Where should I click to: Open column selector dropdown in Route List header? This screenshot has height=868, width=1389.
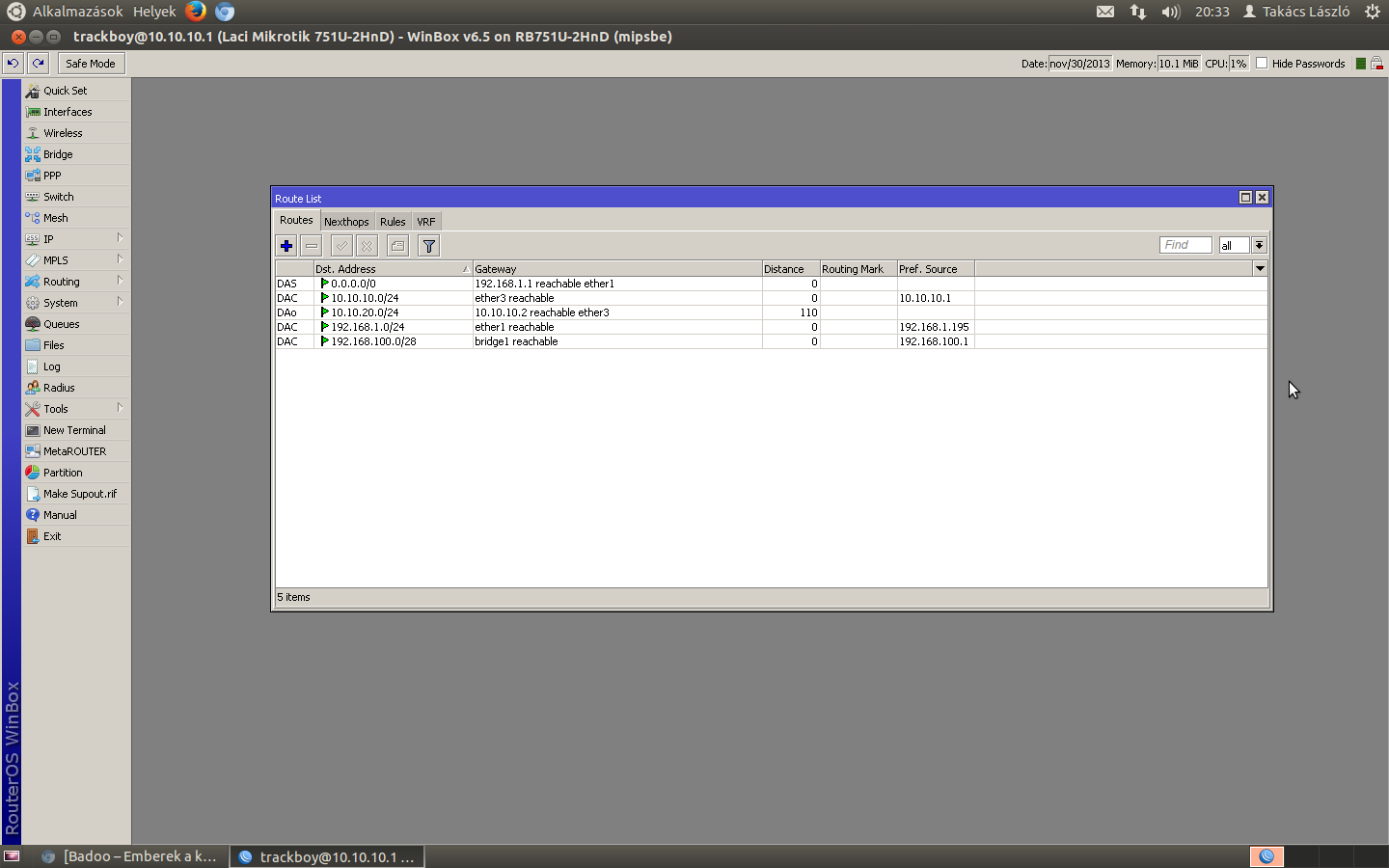1260,269
